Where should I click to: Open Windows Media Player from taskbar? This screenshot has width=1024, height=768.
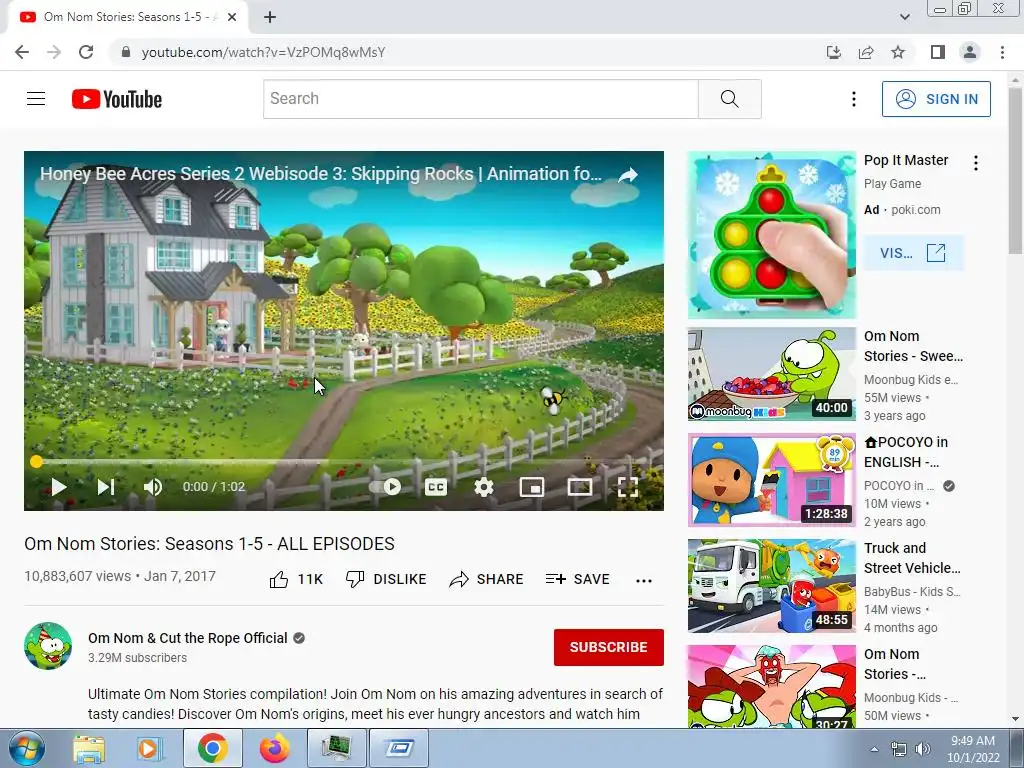coord(150,748)
